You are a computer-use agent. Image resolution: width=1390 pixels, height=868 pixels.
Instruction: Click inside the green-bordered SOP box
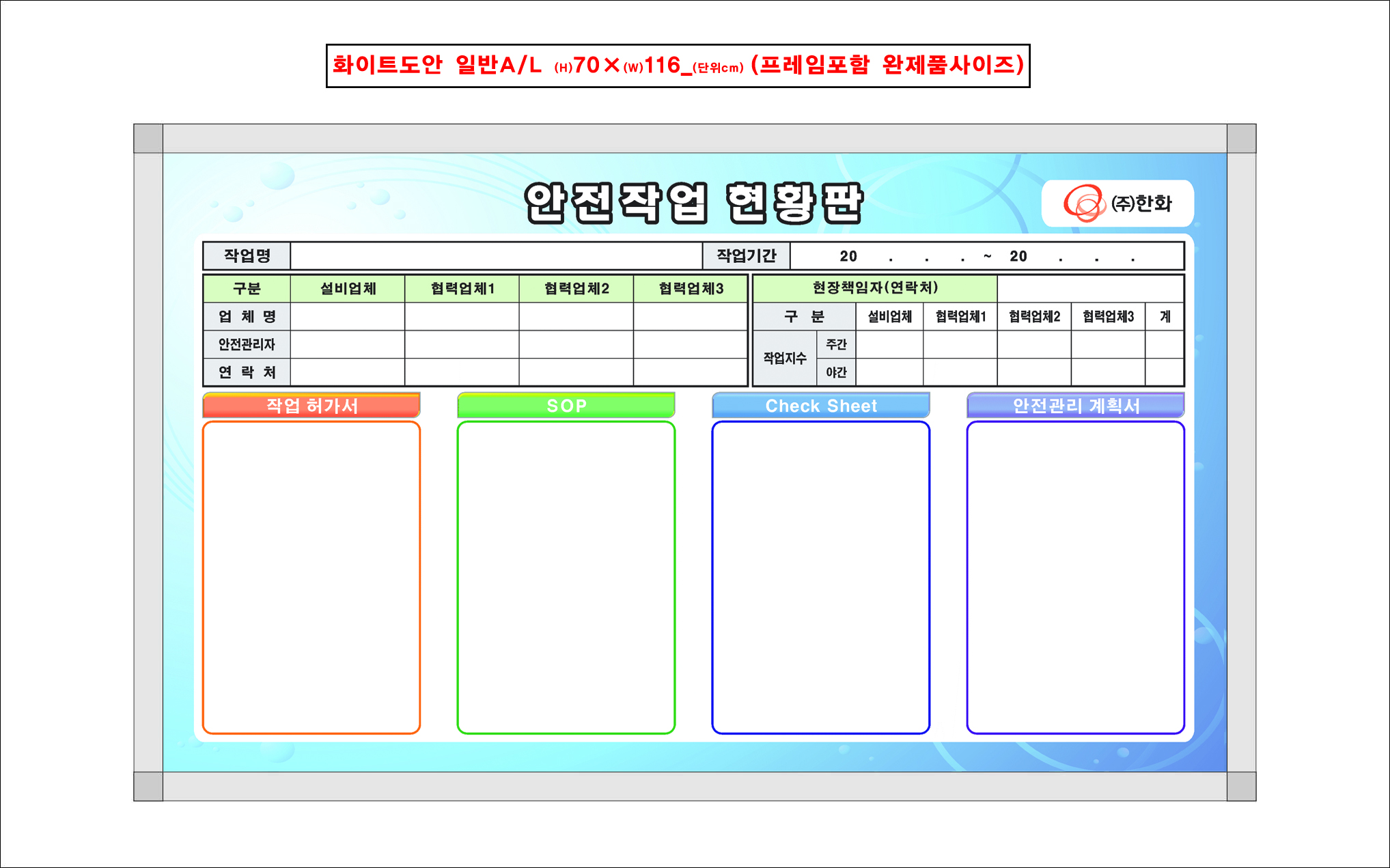(x=566, y=577)
